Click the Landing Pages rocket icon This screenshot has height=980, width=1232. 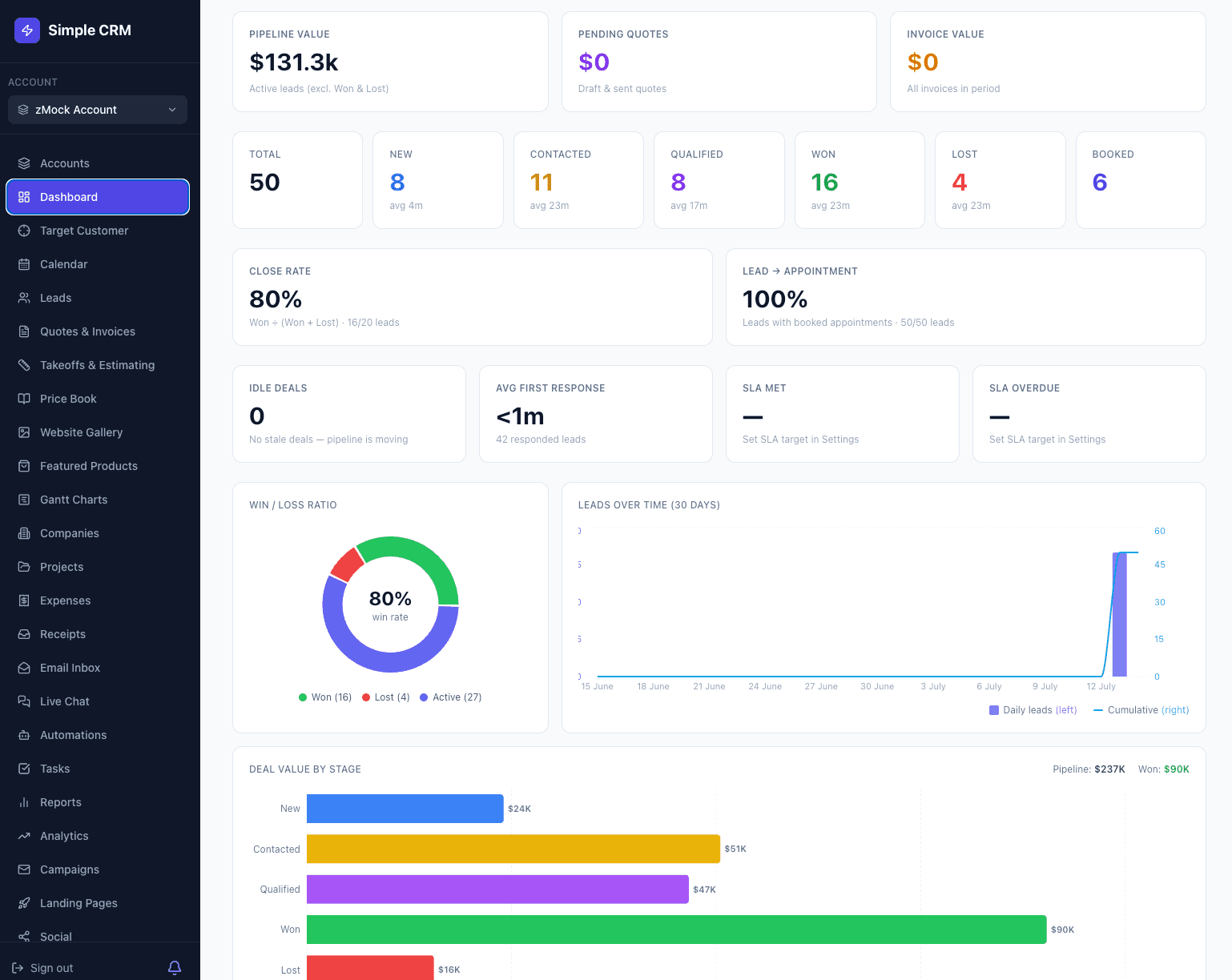[24, 903]
